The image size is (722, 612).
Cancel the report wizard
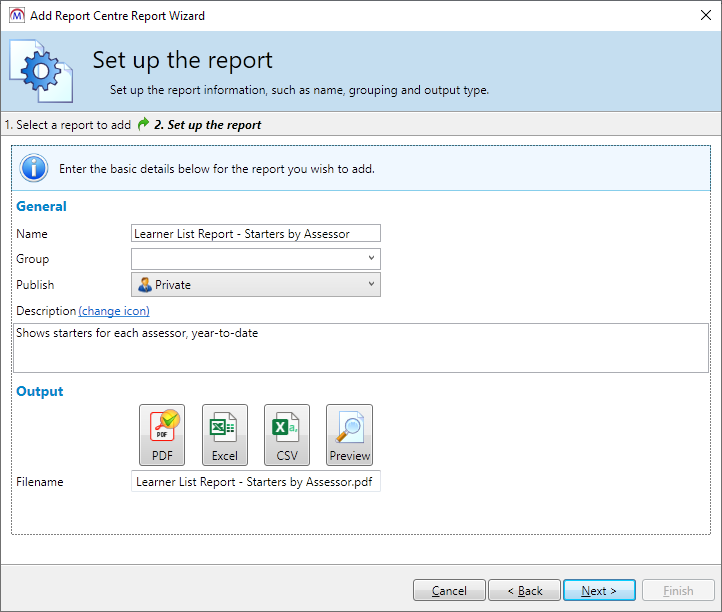coord(449,591)
